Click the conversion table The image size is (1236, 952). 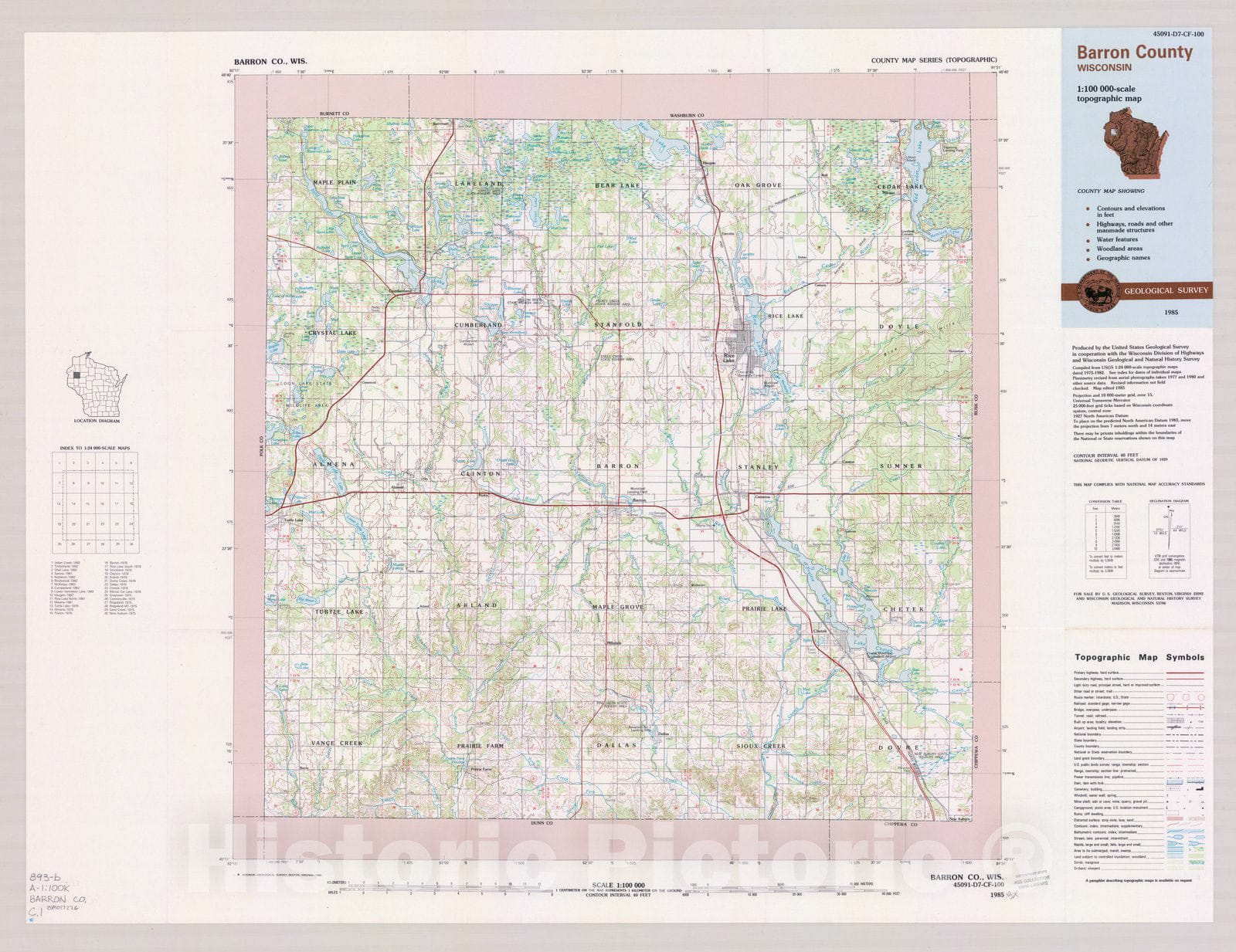coord(1105,538)
